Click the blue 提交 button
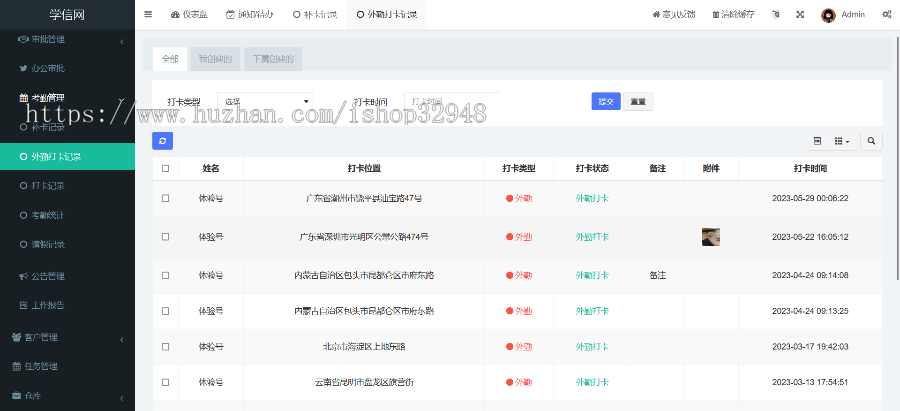 pyautogui.click(x=606, y=101)
